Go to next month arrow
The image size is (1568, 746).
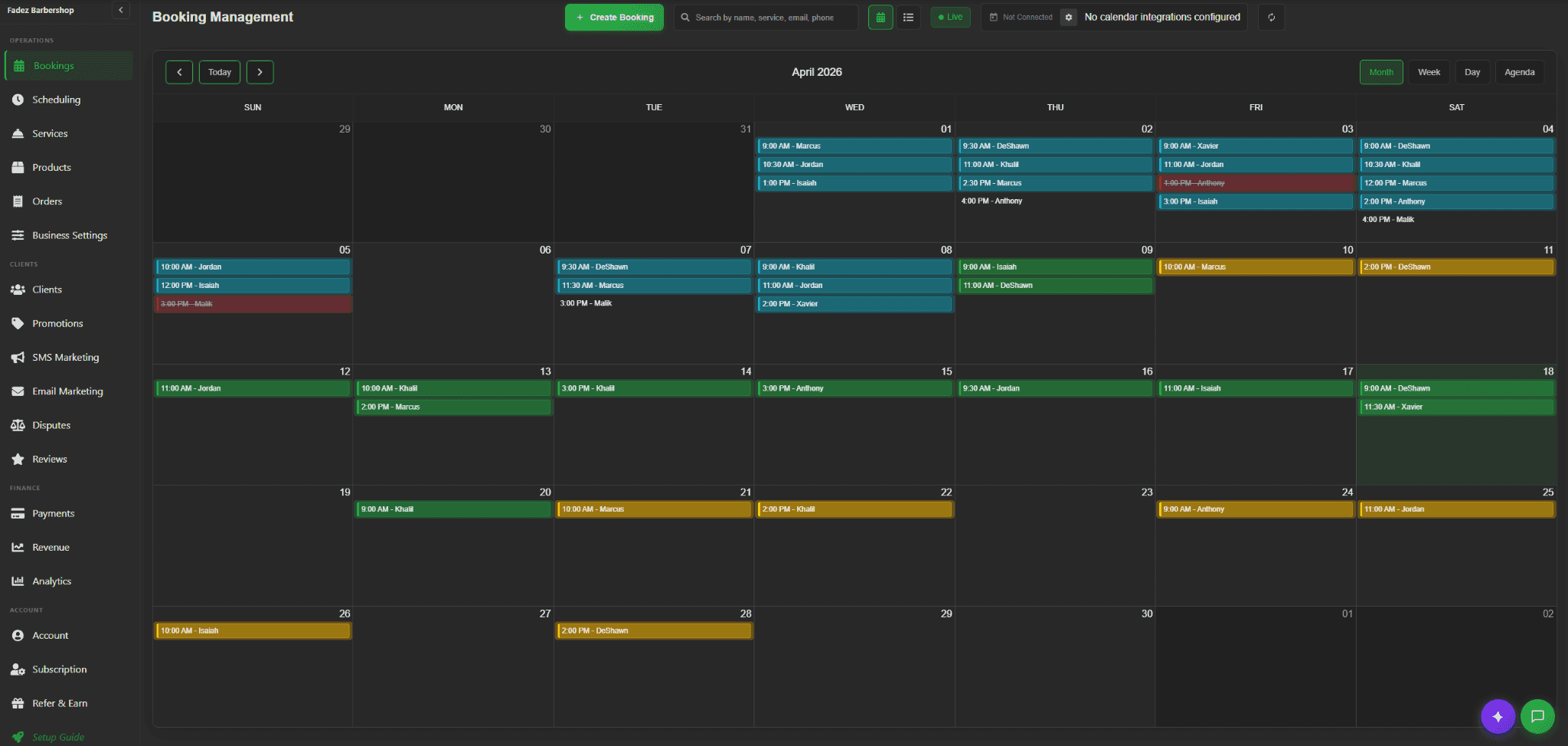[260, 72]
